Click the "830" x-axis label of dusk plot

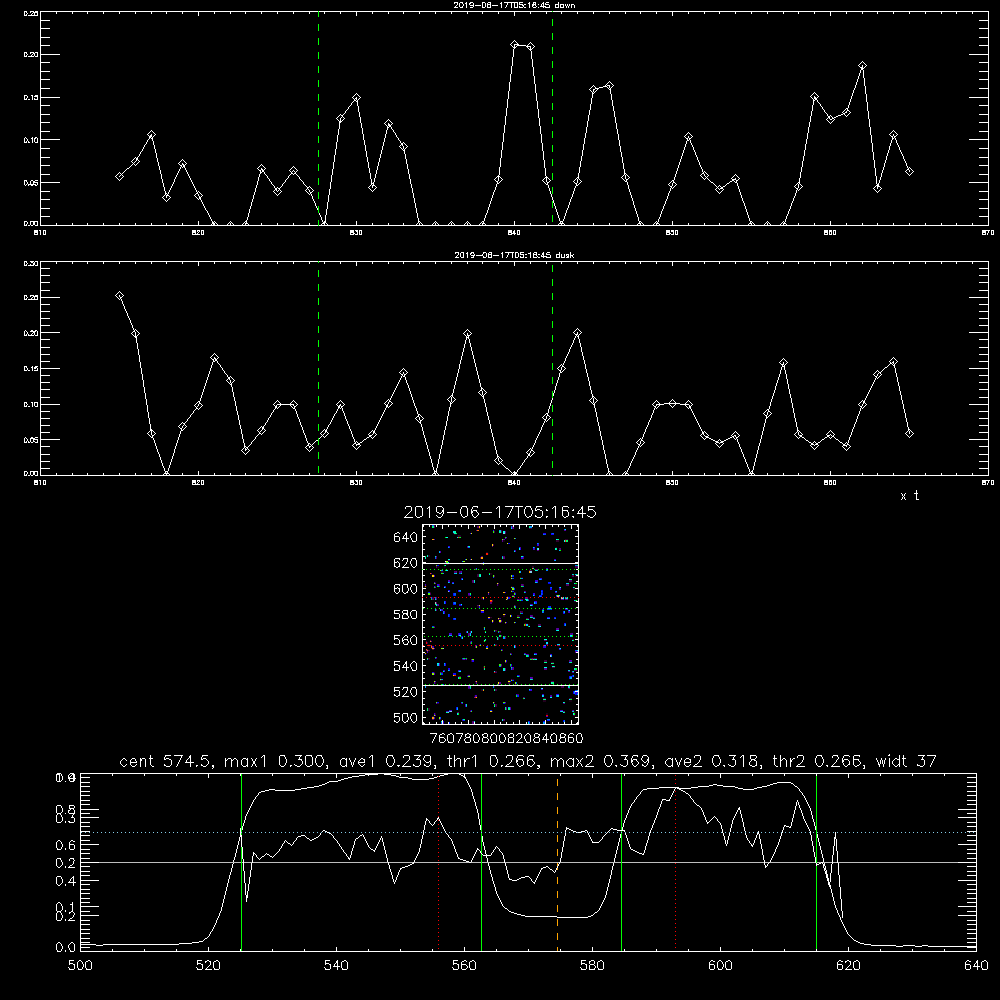pos(357,483)
